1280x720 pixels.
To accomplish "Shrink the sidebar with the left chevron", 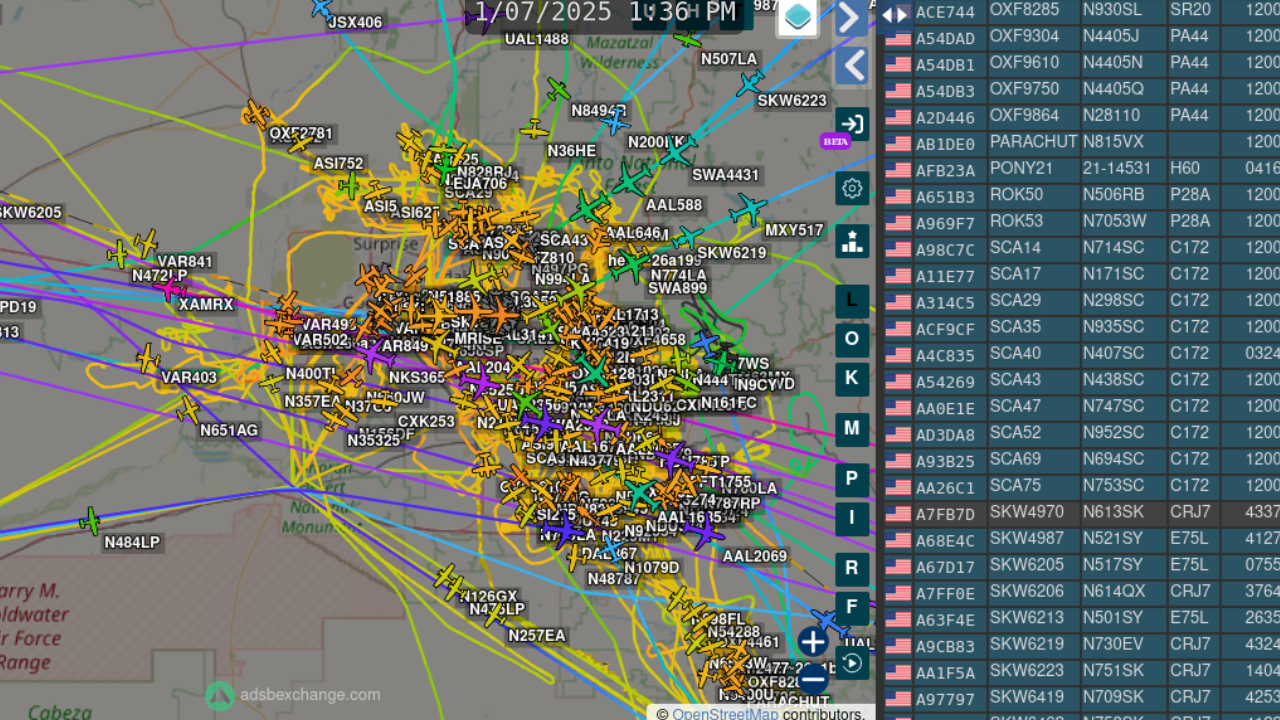I will [x=852, y=66].
